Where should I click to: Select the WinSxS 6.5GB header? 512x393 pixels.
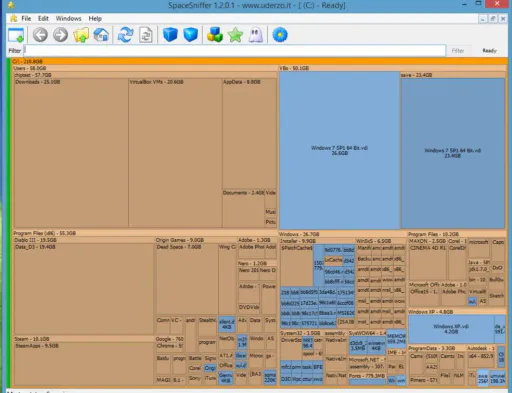click(x=381, y=241)
